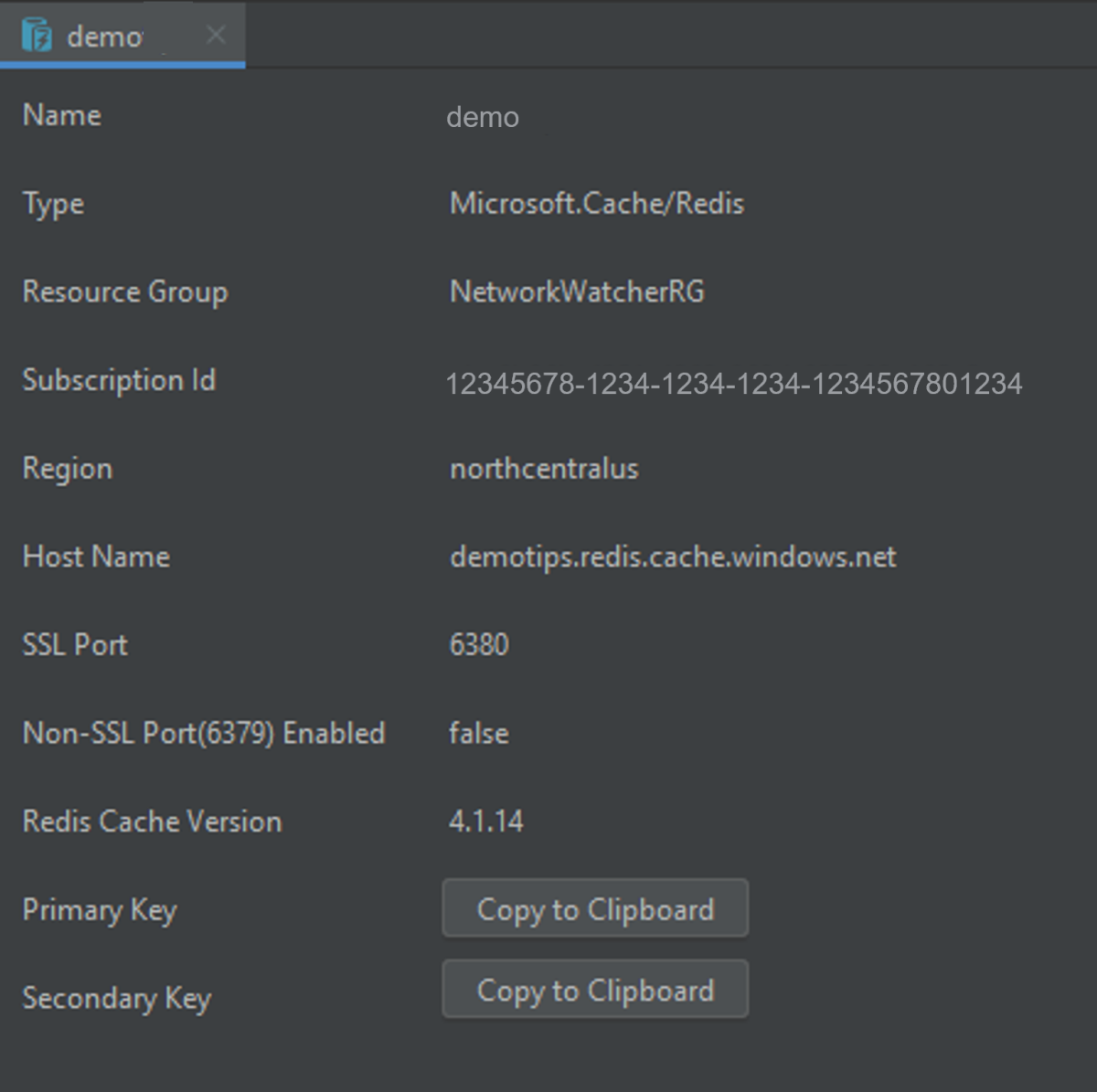The image size is (1097, 1092).
Task: Click the Subscription Id label
Action: (x=119, y=381)
